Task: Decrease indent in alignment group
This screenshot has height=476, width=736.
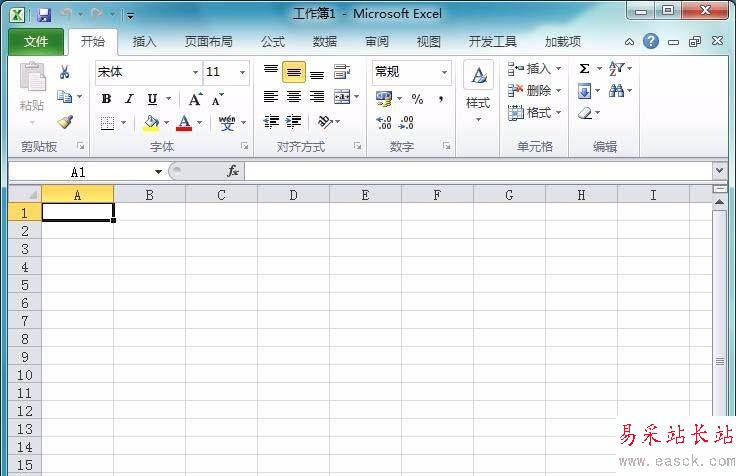Action: pyautogui.click(x=271, y=122)
